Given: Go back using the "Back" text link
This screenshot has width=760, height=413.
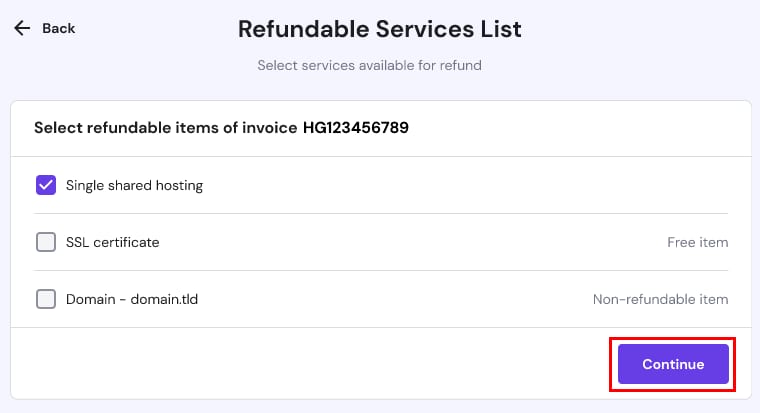Looking at the screenshot, I should point(58,28).
